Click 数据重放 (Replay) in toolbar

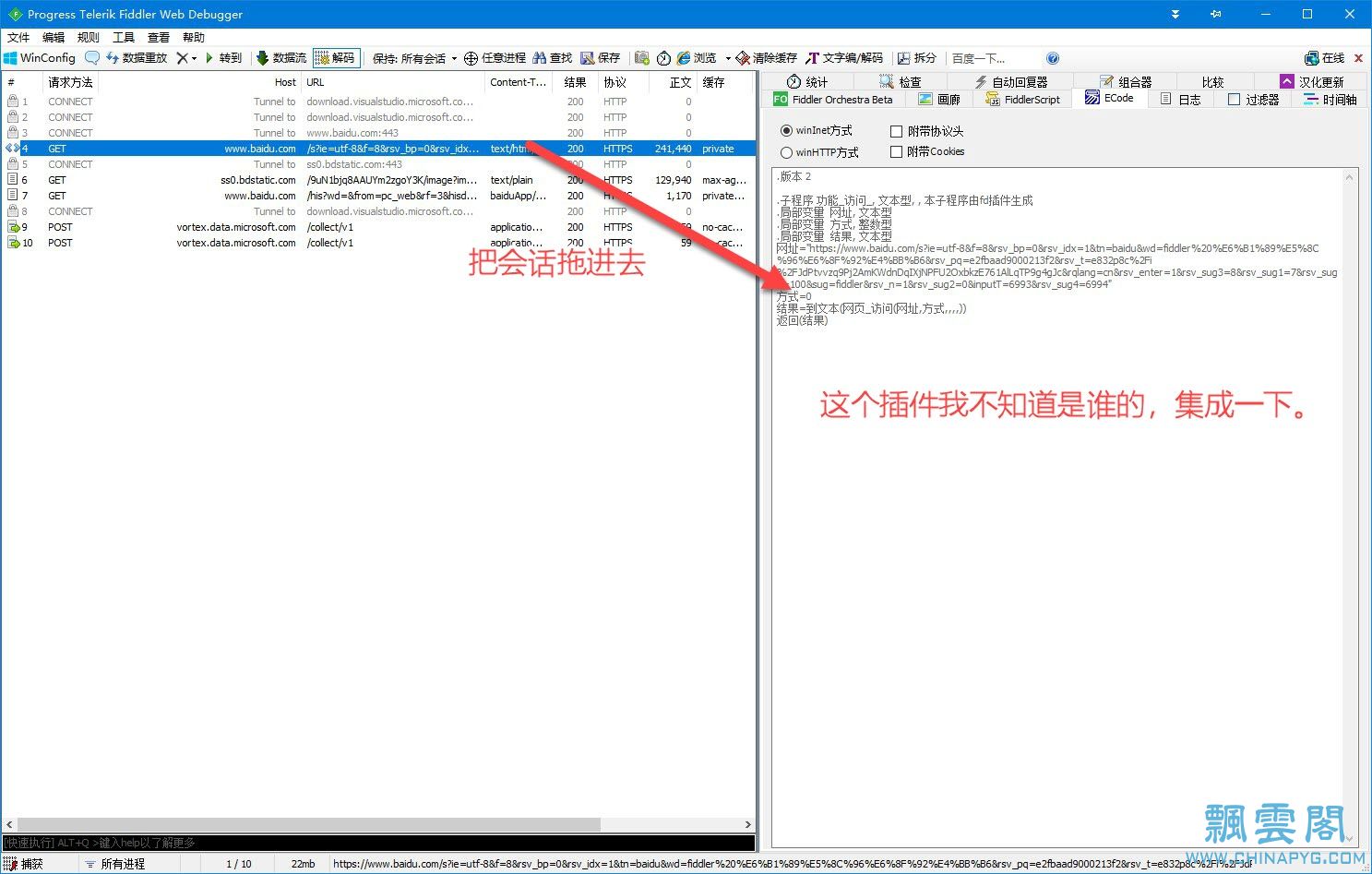coord(137,58)
